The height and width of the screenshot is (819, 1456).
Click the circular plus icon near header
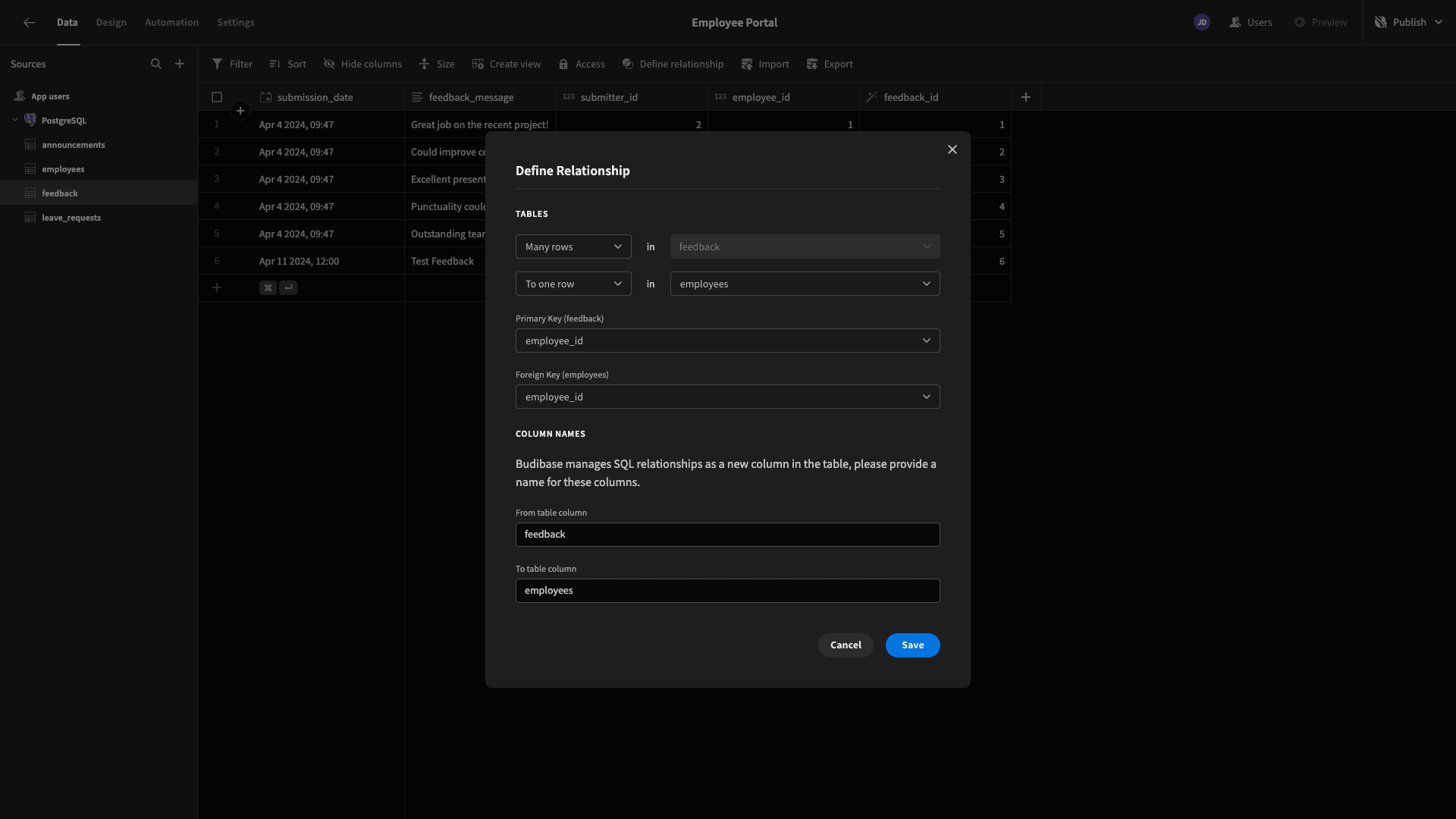coord(240,111)
